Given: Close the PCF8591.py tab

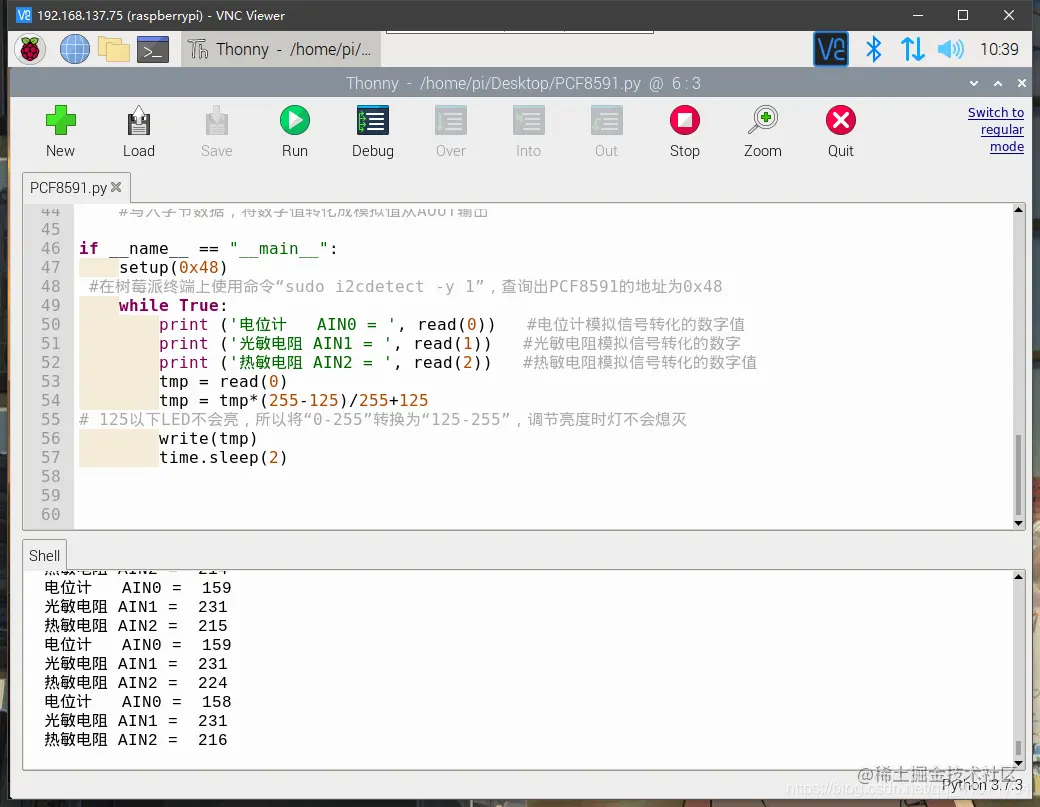Looking at the screenshot, I should 116,187.
